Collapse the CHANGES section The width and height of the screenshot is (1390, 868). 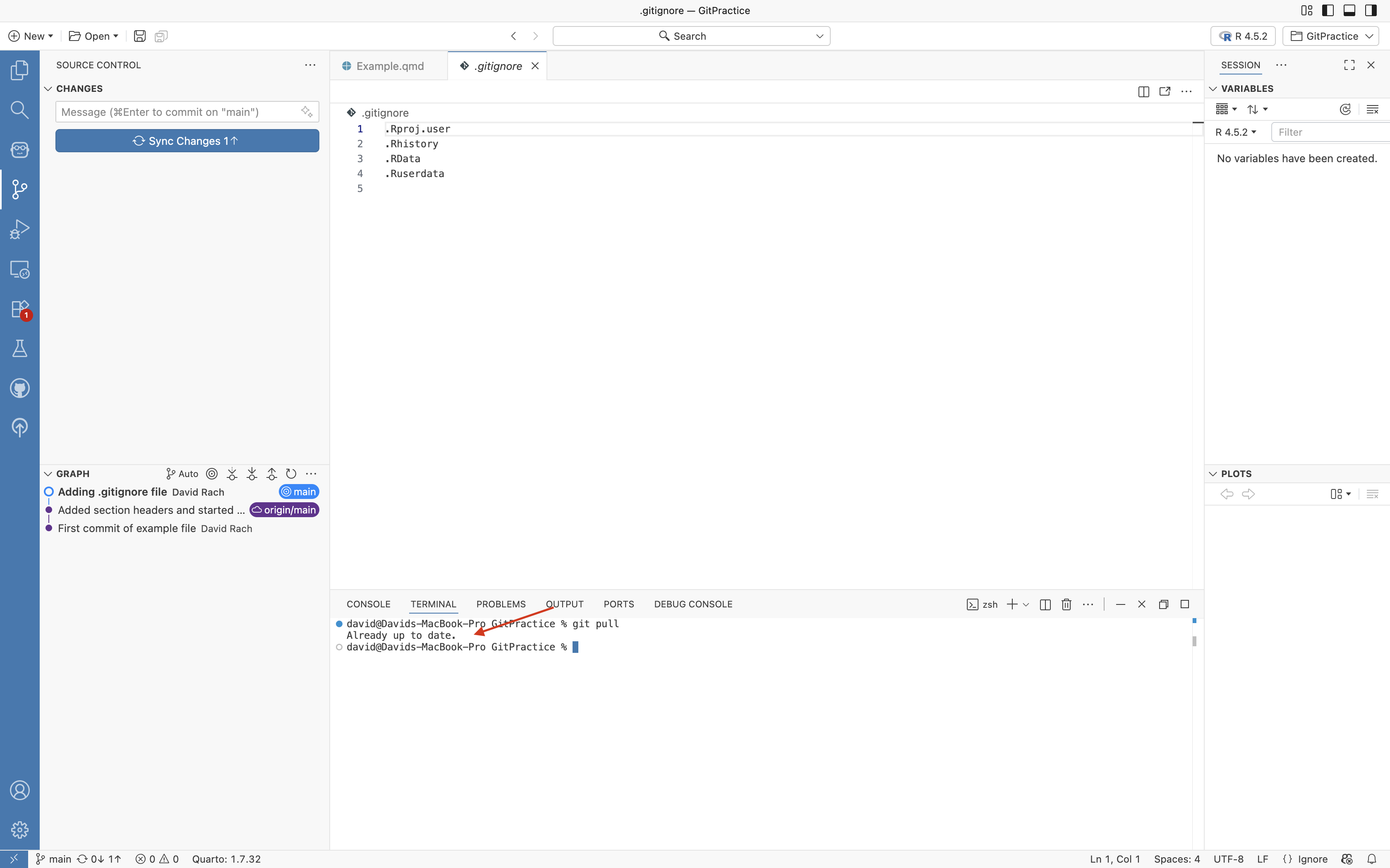(48, 89)
